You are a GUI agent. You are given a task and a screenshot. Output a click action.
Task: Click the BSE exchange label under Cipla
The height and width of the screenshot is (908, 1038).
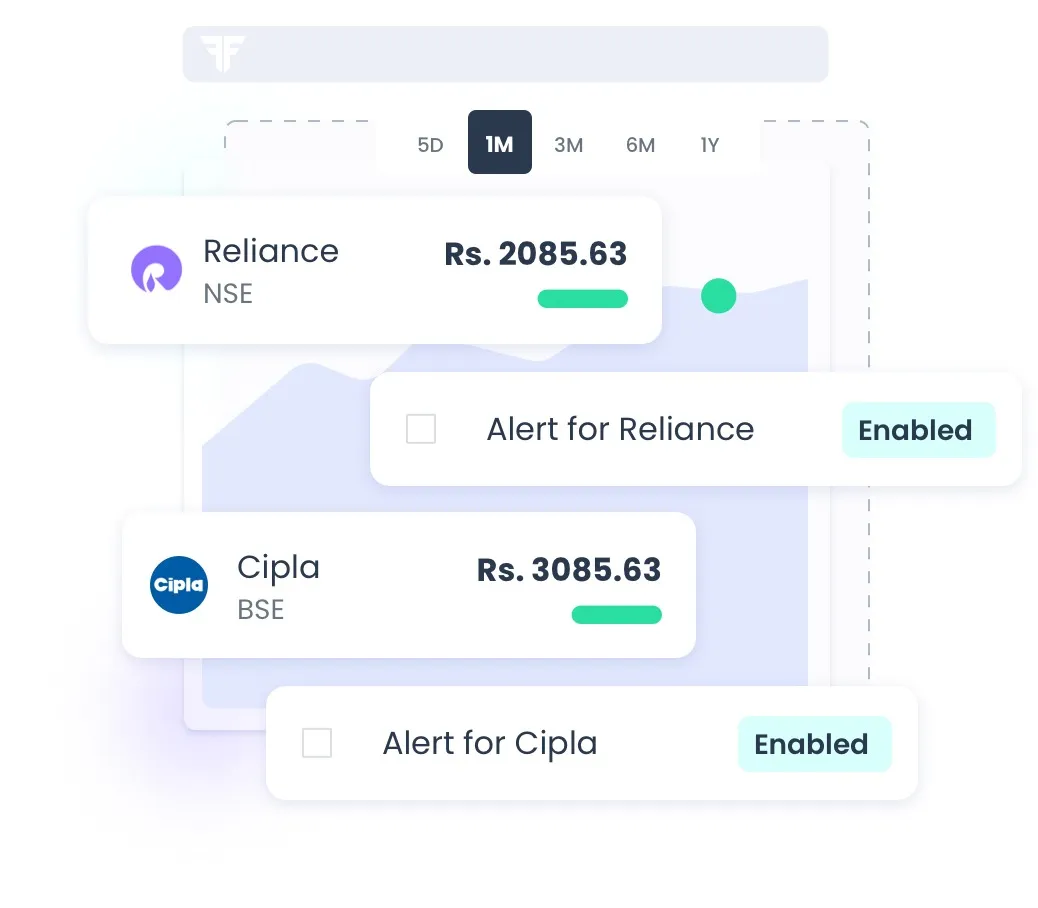click(260, 609)
